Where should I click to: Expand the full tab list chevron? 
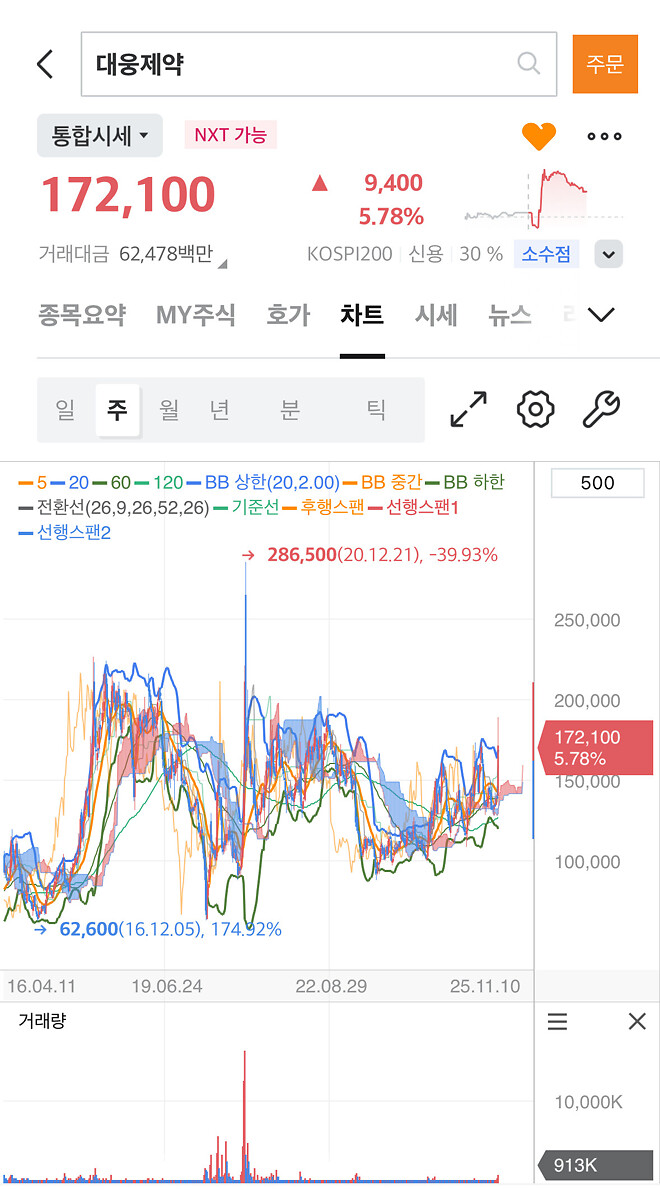tap(601, 315)
